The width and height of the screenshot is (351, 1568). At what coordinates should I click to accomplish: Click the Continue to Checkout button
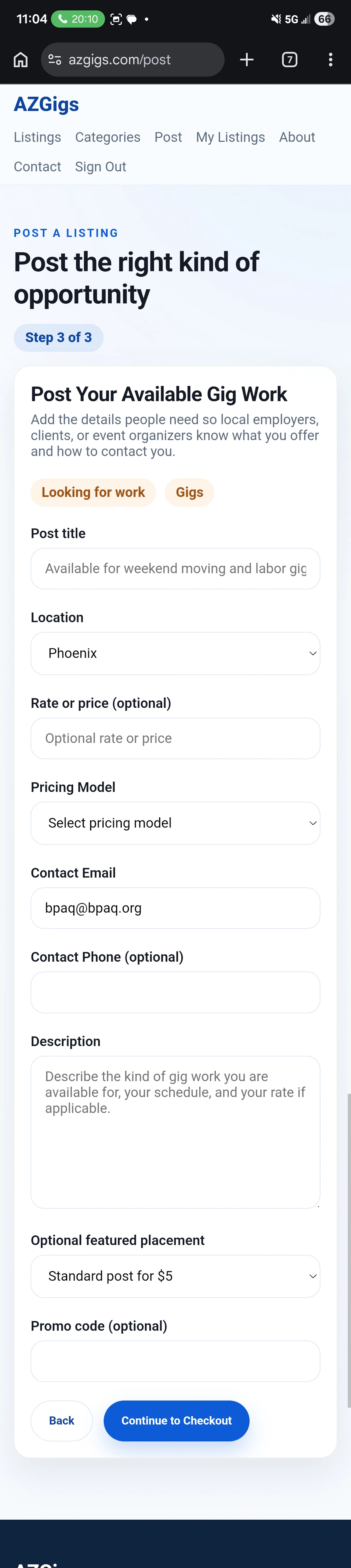177,1421
